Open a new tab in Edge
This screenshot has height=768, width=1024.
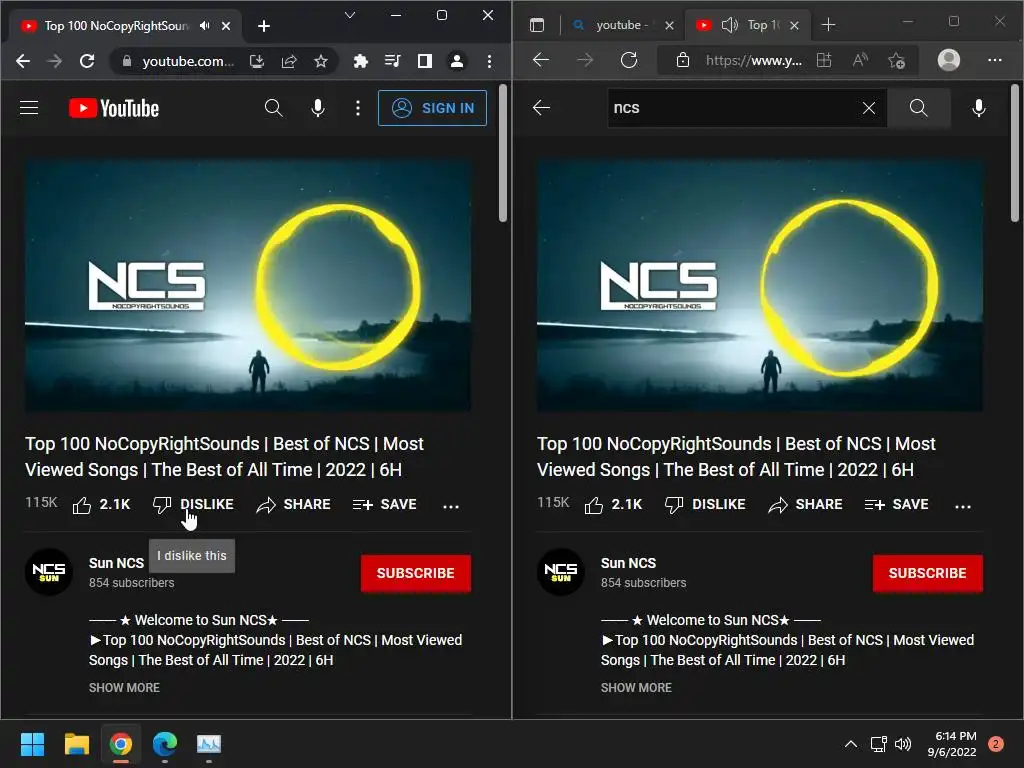[828, 25]
